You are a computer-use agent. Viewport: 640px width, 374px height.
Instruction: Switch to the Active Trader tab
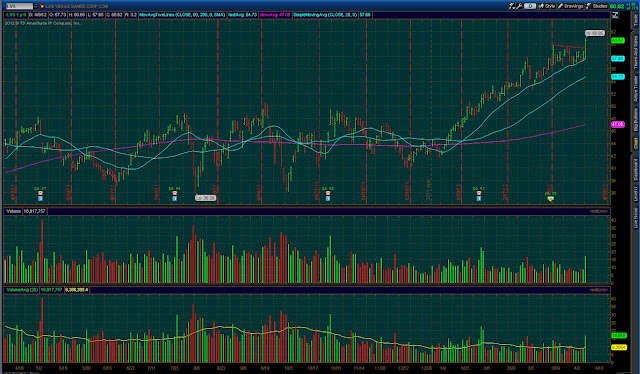coord(636,89)
